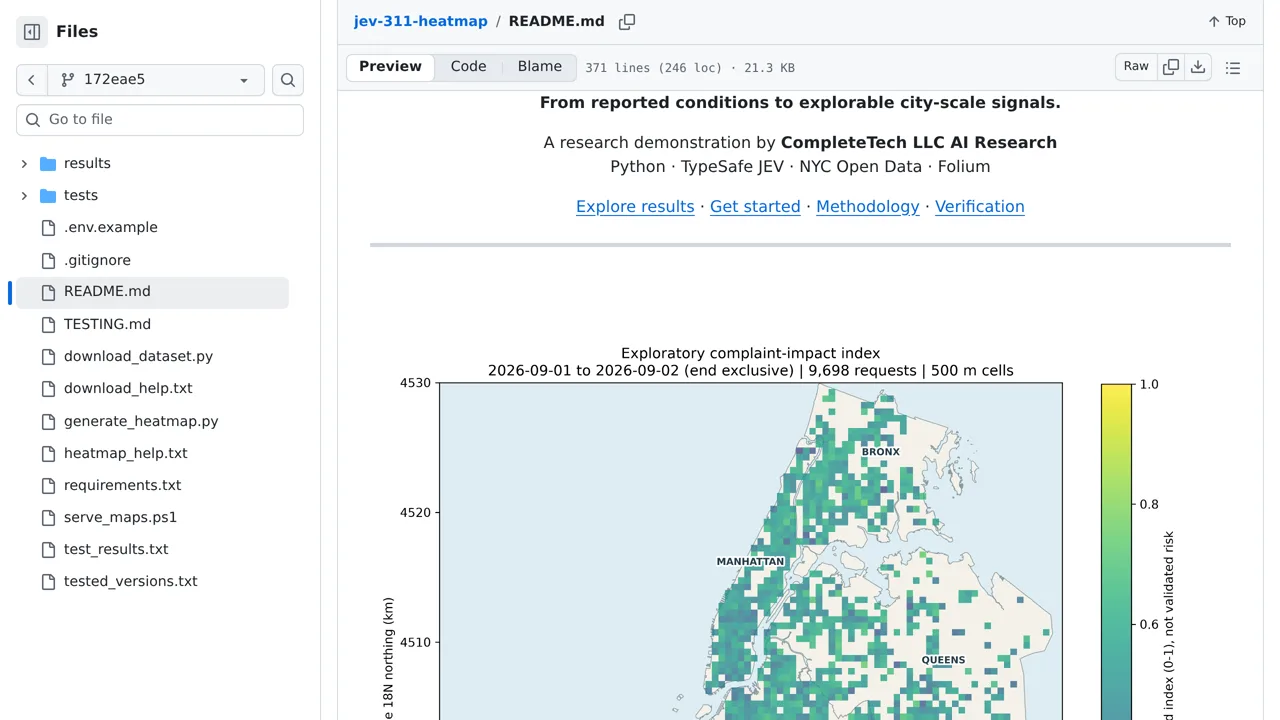
Task: Switch to the Code tab
Action: coord(468,67)
